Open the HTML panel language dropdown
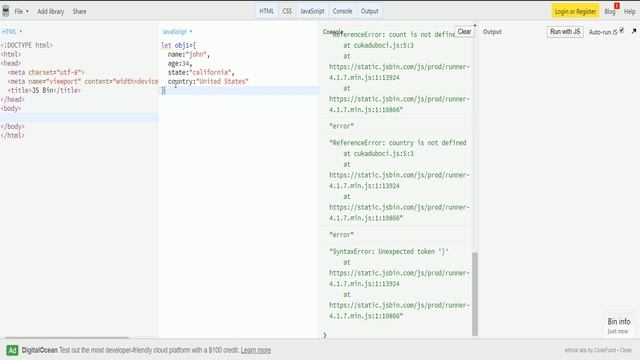Image resolution: width=640 pixels, height=360 pixels. pos(12,31)
